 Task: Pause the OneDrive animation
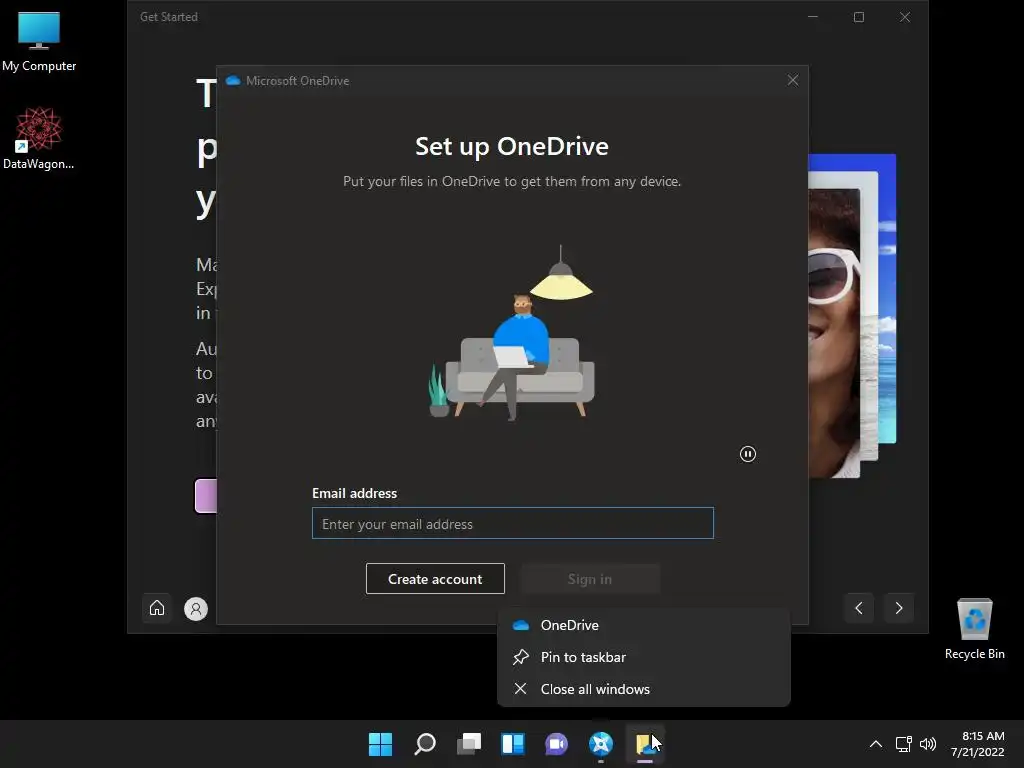[748, 454]
